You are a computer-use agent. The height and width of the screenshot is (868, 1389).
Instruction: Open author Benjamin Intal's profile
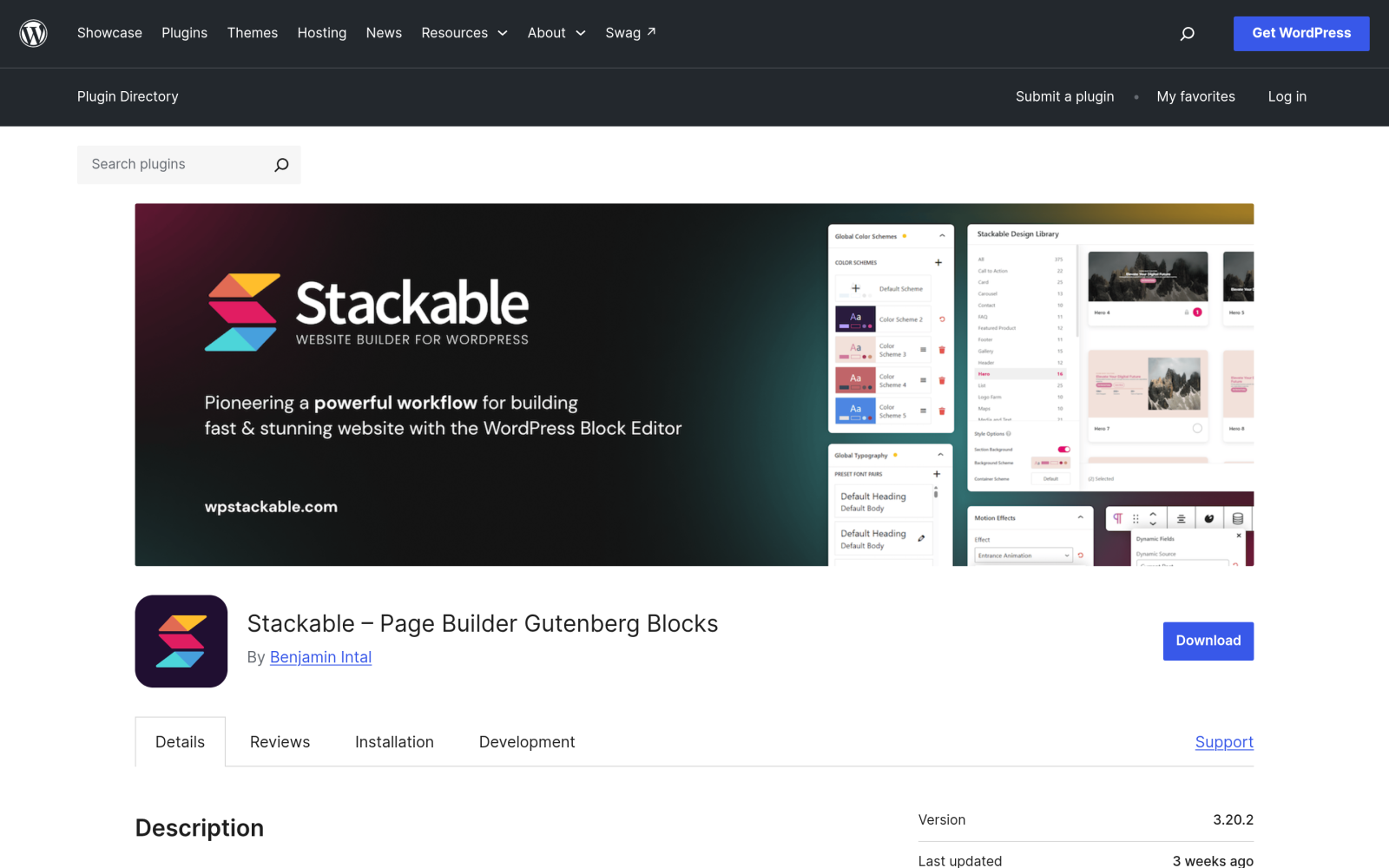[x=320, y=657]
